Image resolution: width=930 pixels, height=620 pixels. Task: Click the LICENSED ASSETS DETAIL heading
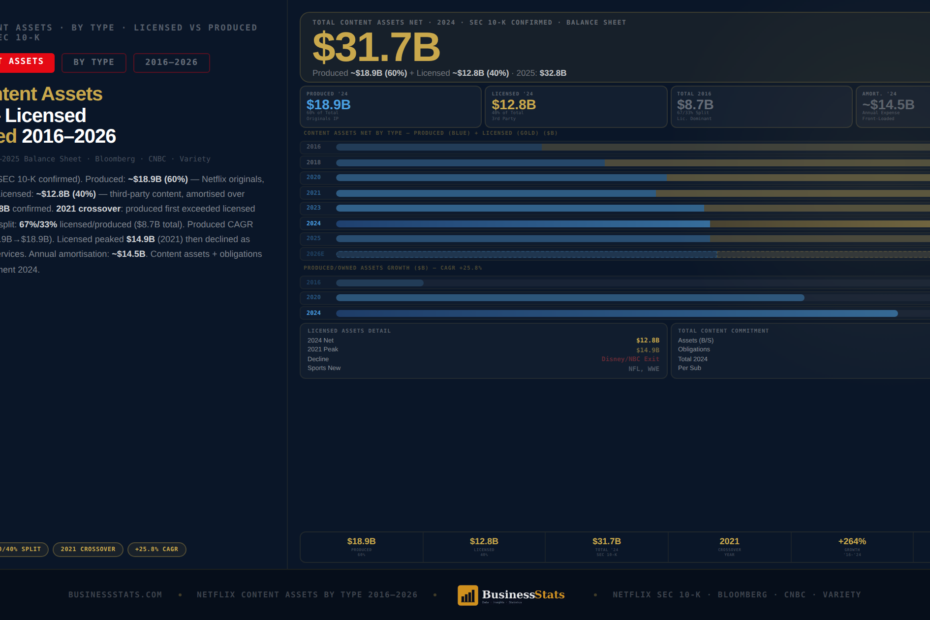tap(349, 331)
